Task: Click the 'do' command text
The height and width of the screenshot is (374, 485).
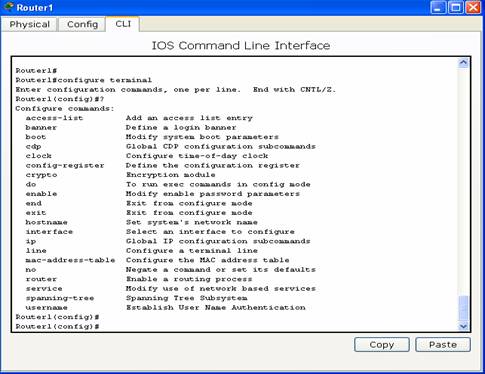Action: click(x=31, y=184)
